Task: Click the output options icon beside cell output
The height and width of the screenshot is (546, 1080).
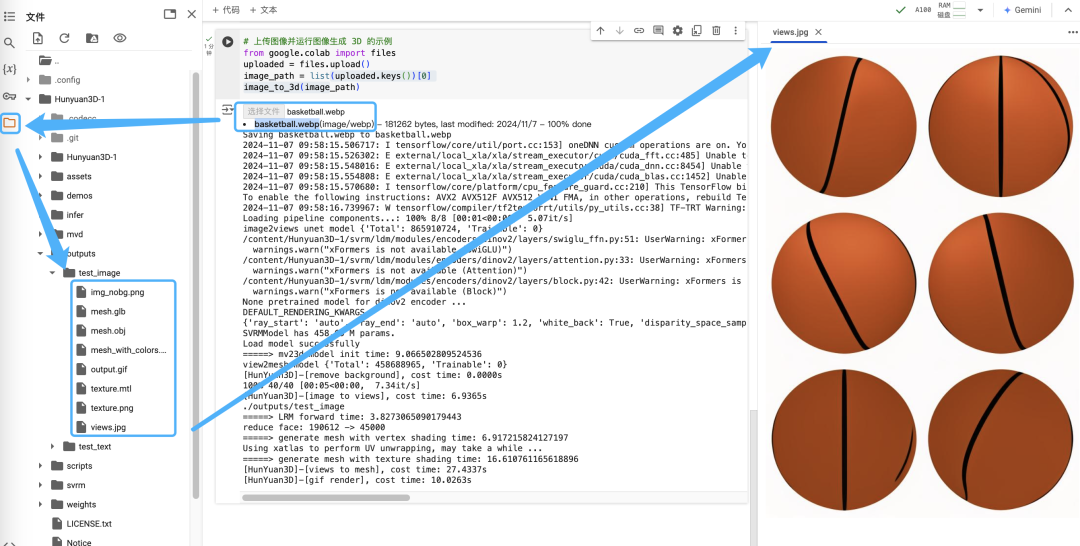Action: [227, 109]
